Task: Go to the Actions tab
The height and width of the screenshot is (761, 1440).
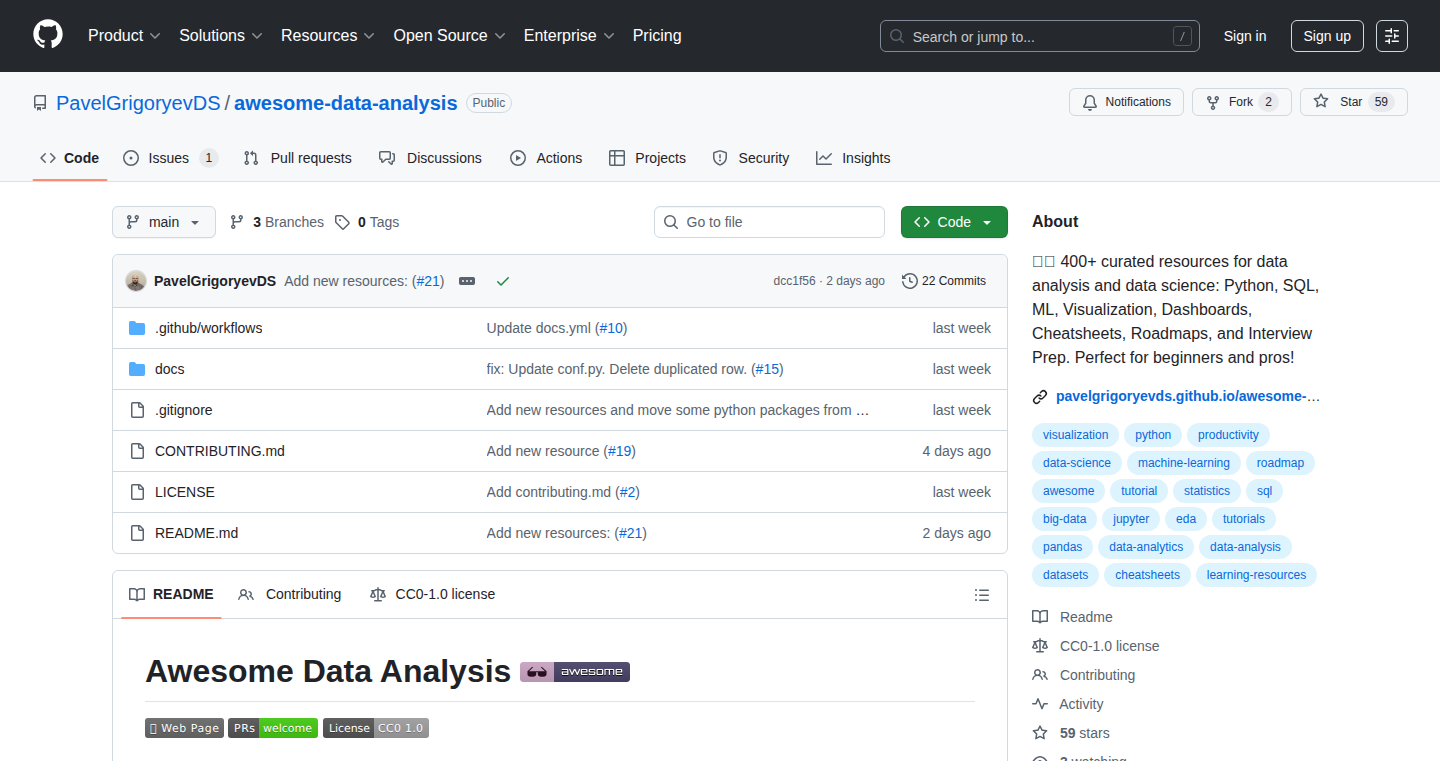Action: pyautogui.click(x=546, y=158)
